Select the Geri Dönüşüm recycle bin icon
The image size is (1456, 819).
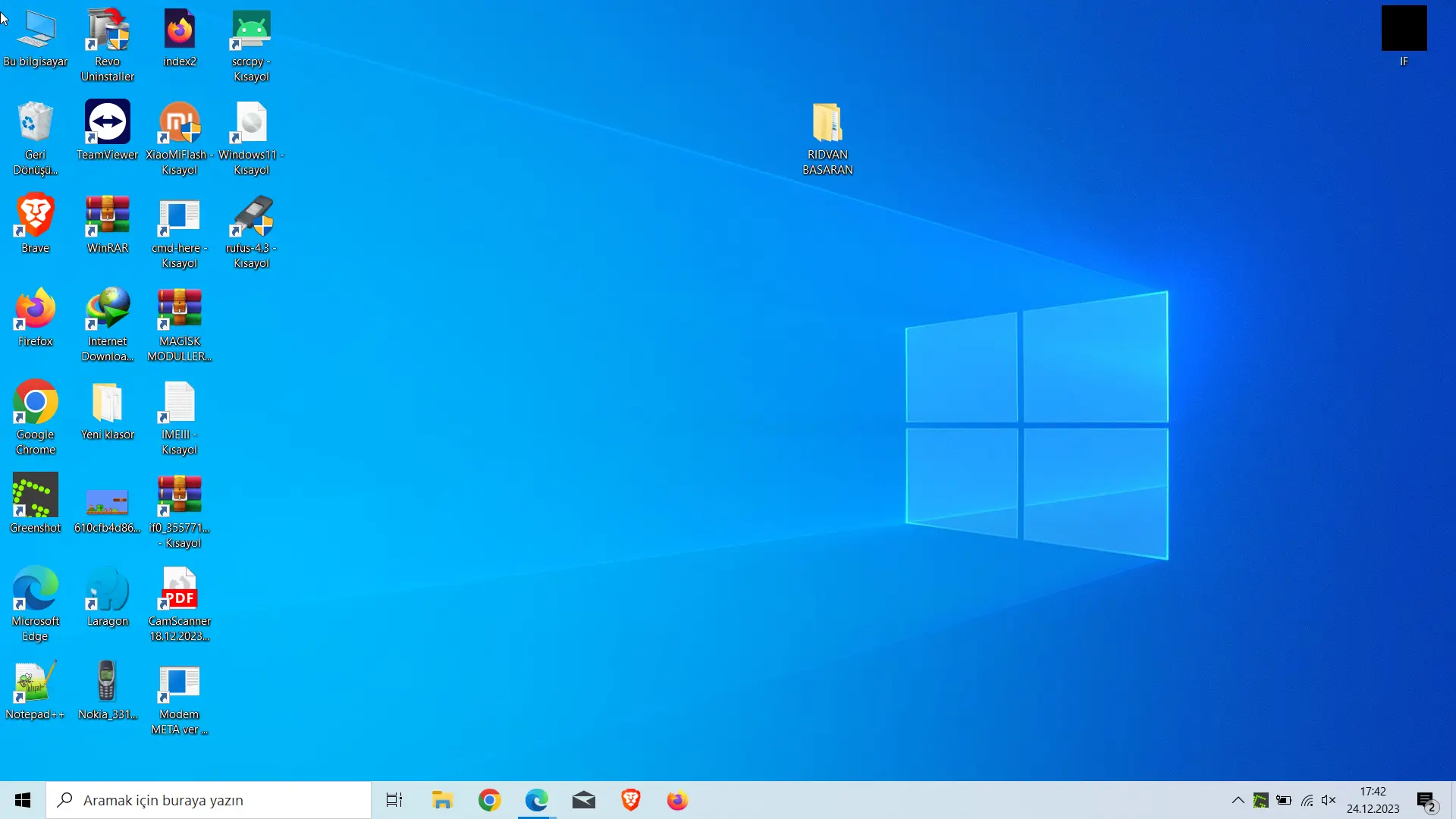coord(36,139)
